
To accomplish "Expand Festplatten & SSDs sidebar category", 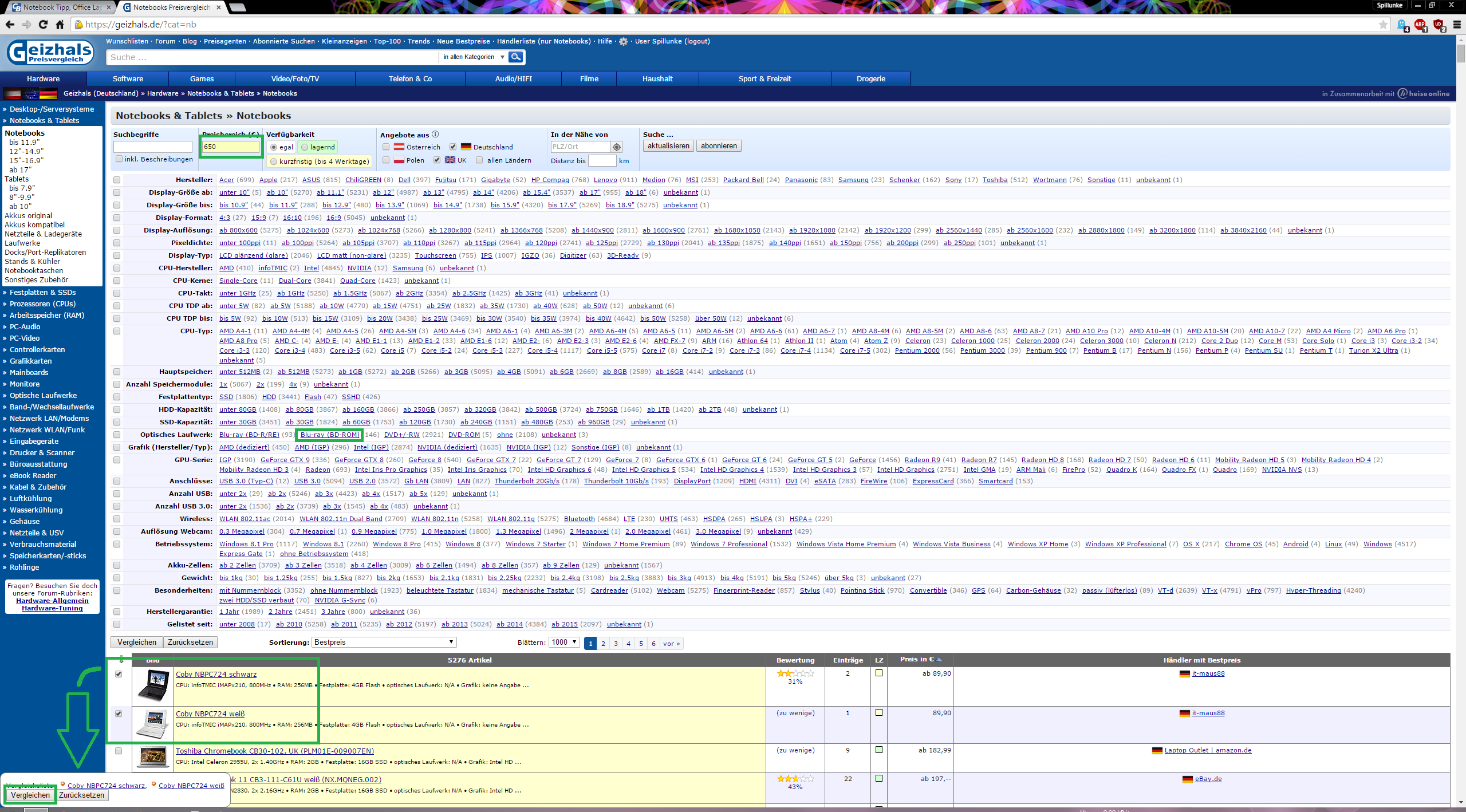I will click(x=42, y=292).
